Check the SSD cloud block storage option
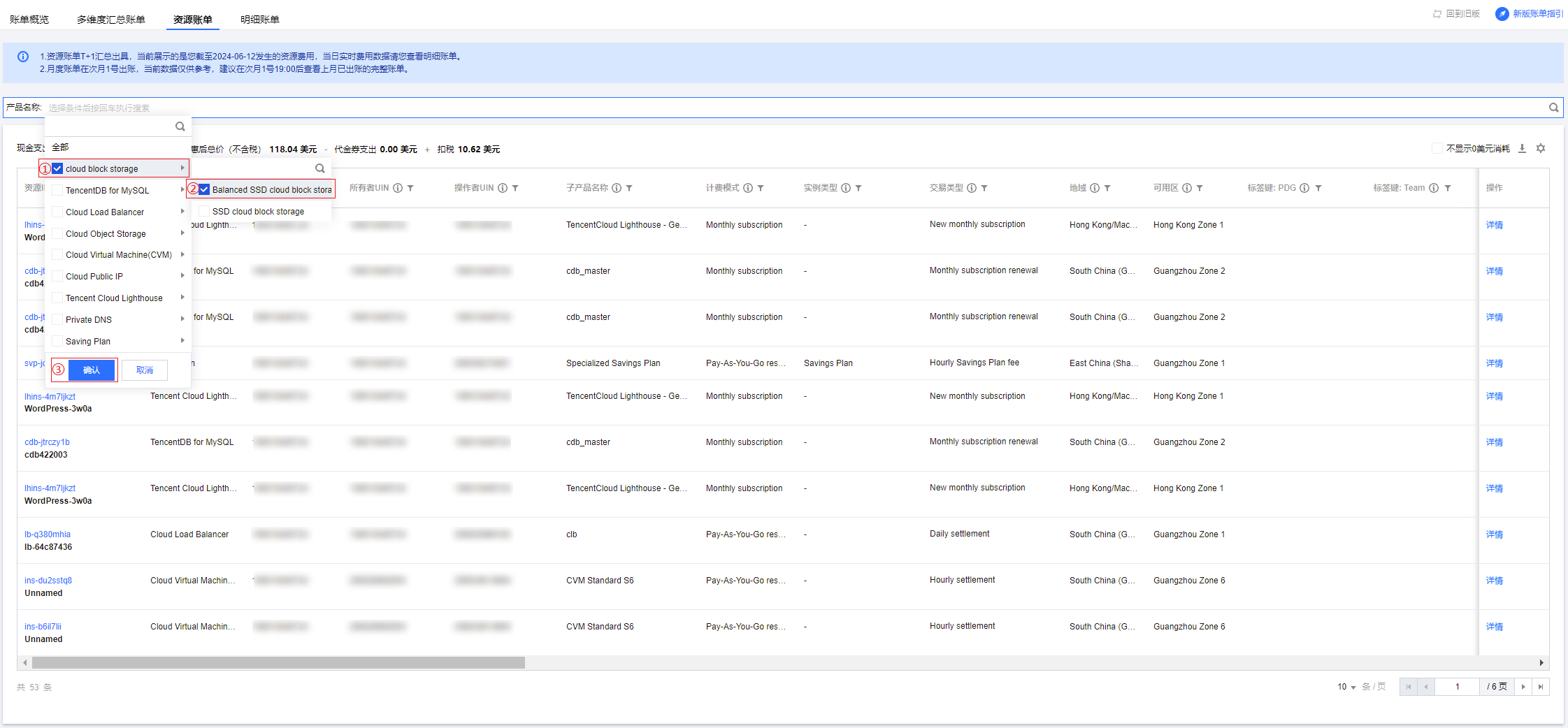Screen dimensions: 1568x728 click(204, 212)
